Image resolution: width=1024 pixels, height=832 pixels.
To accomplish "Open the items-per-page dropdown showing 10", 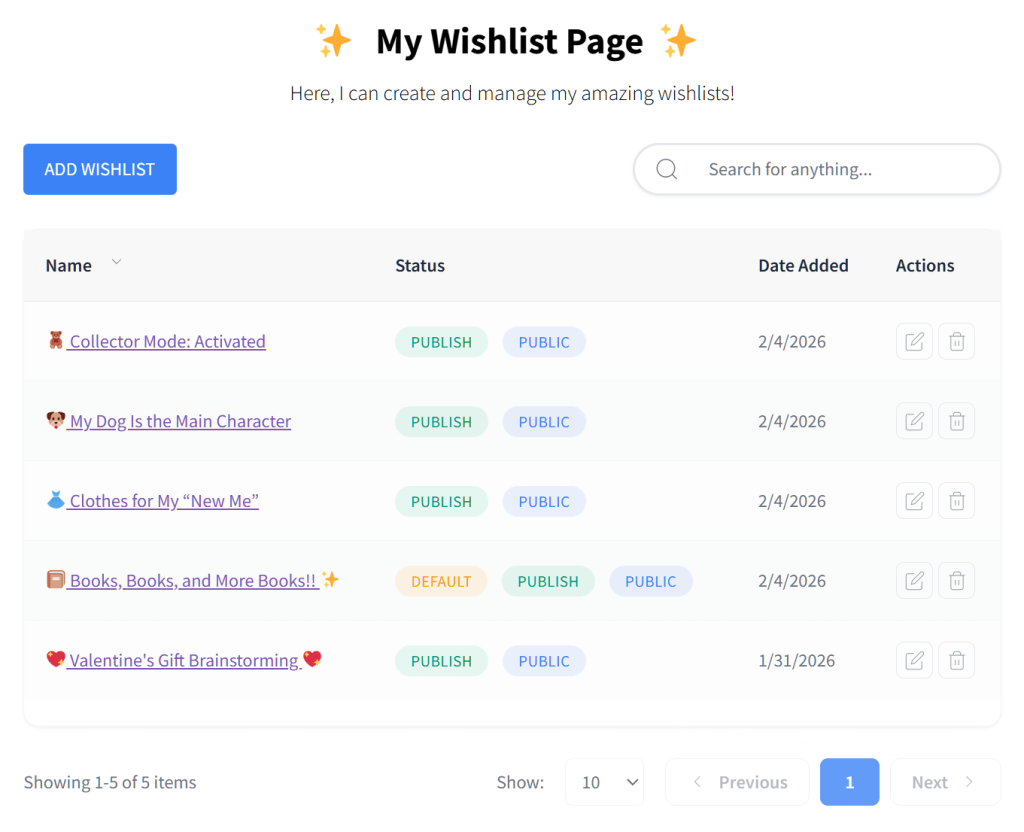I will [x=604, y=782].
